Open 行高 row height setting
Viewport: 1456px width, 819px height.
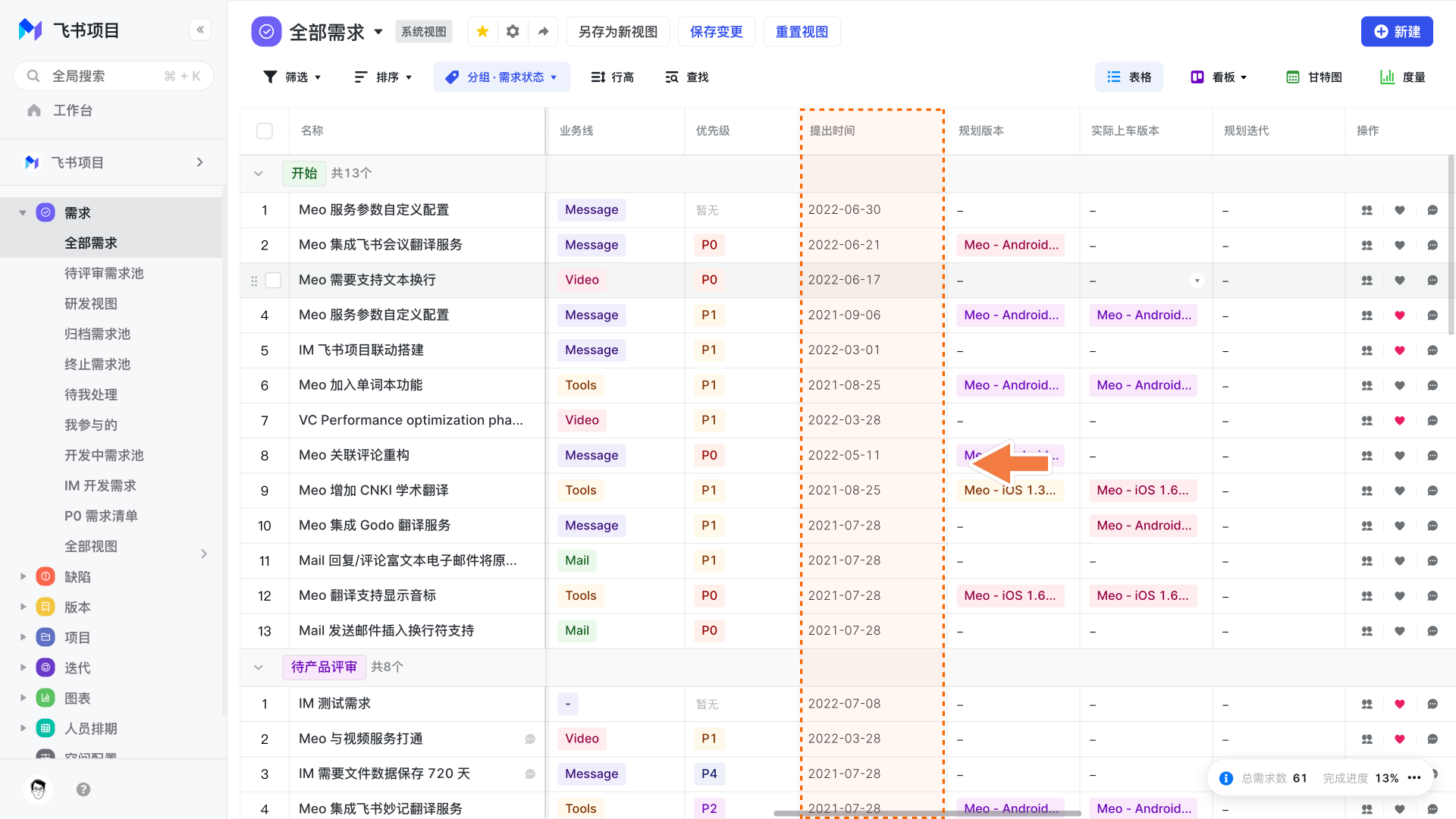click(x=613, y=77)
